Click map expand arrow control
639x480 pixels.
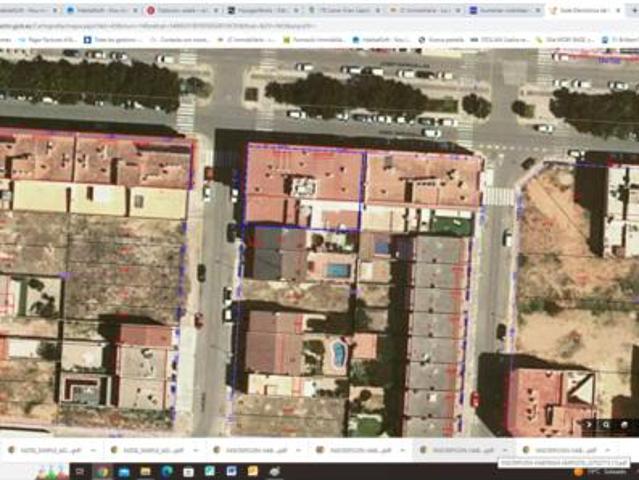(589, 424)
